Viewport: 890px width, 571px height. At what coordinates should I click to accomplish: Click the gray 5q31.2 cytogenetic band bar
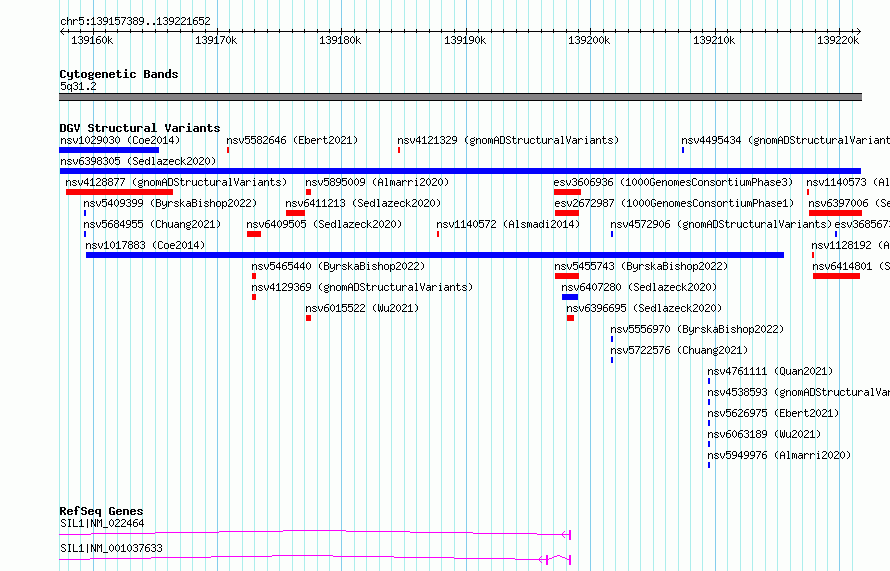pyautogui.click(x=460, y=97)
